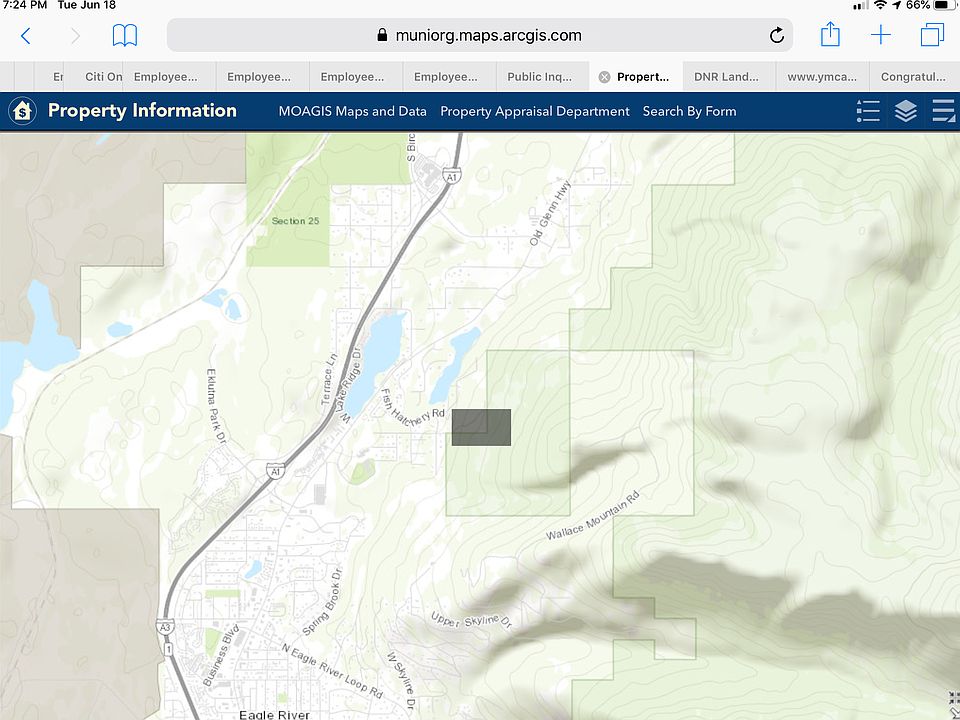
Task: Show all tabs overview icon
Action: coord(932,36)
